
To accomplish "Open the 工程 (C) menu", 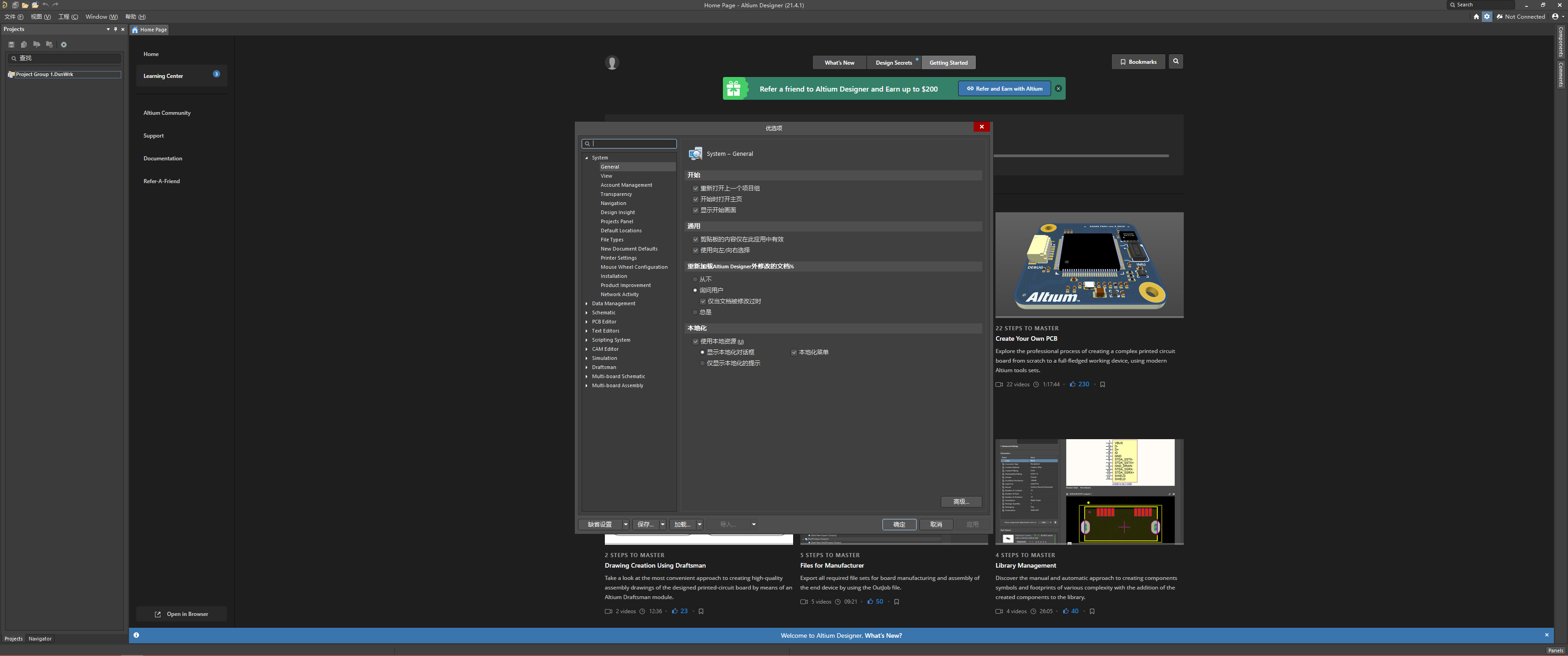I will coord(68,17).
